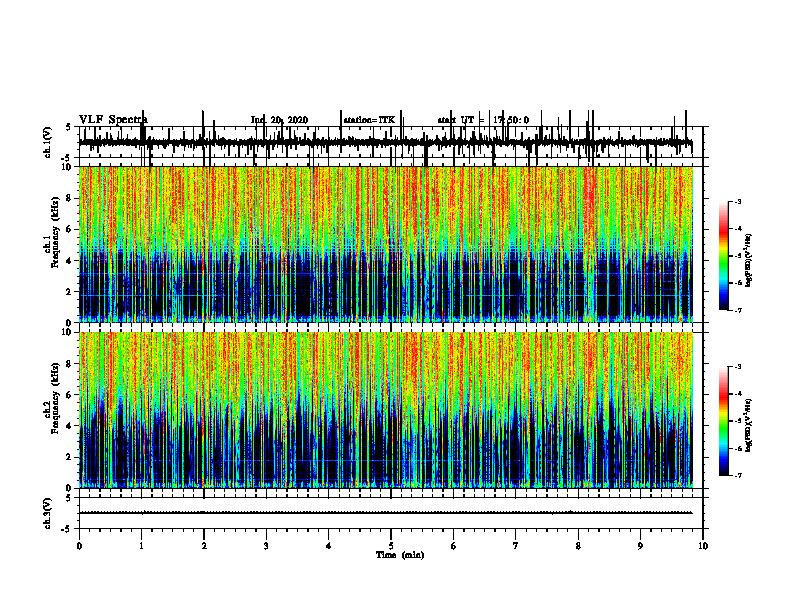Click the '4' kHz tick of ch.2 spectrogram
Screen dimensions: 792x612
pyautogui.click(x=70, y=426)
